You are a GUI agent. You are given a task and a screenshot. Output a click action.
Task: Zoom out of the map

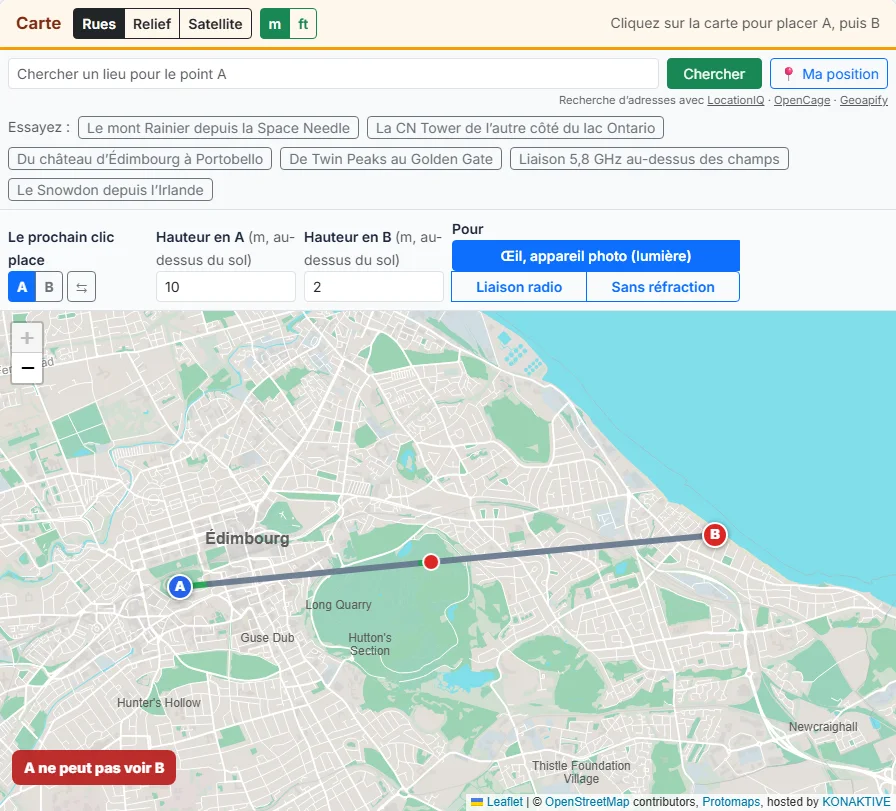(x=27, y=368)
